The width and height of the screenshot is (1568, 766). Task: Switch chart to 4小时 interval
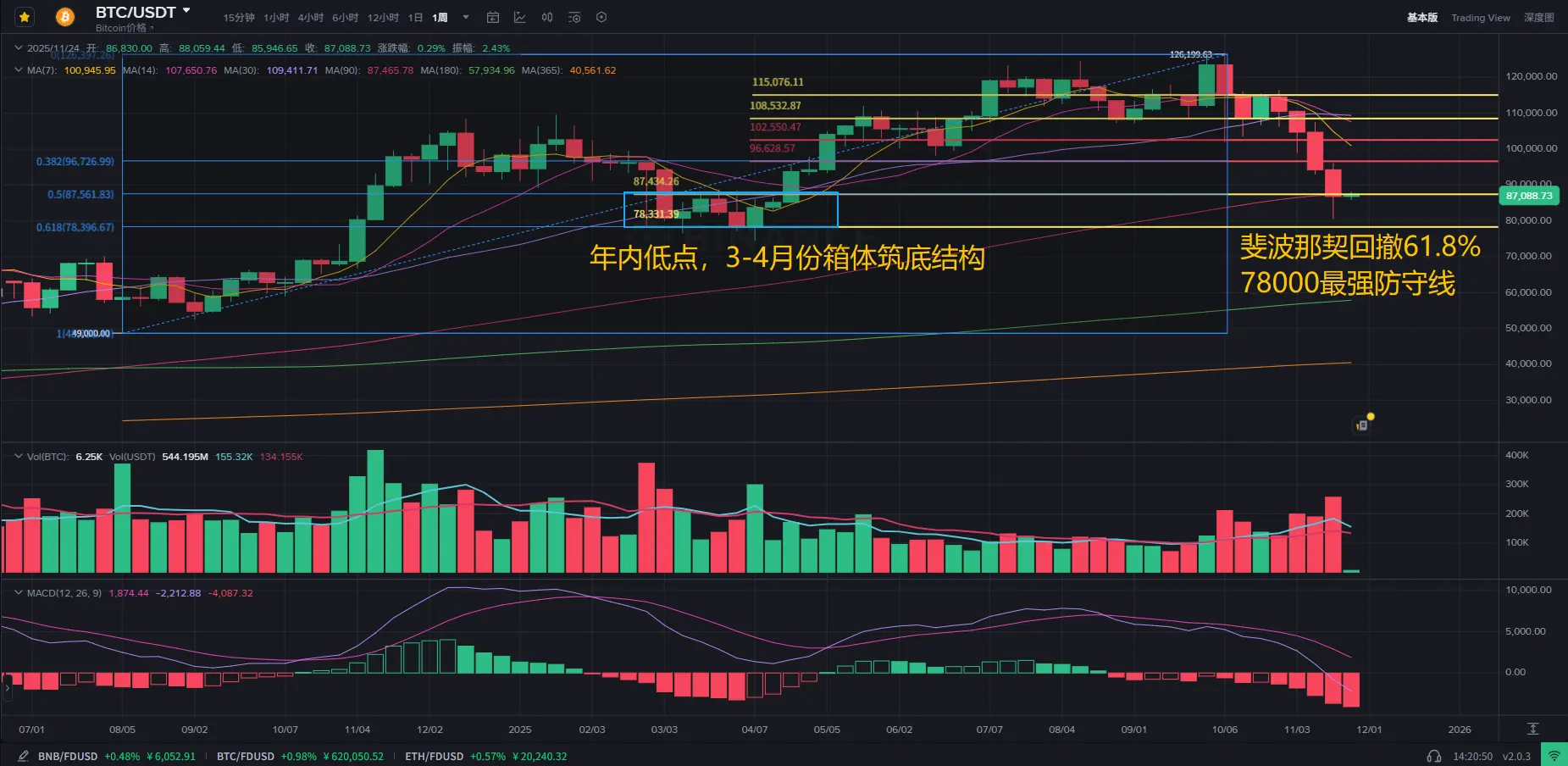pyautogui.click(x=311, y=18)
